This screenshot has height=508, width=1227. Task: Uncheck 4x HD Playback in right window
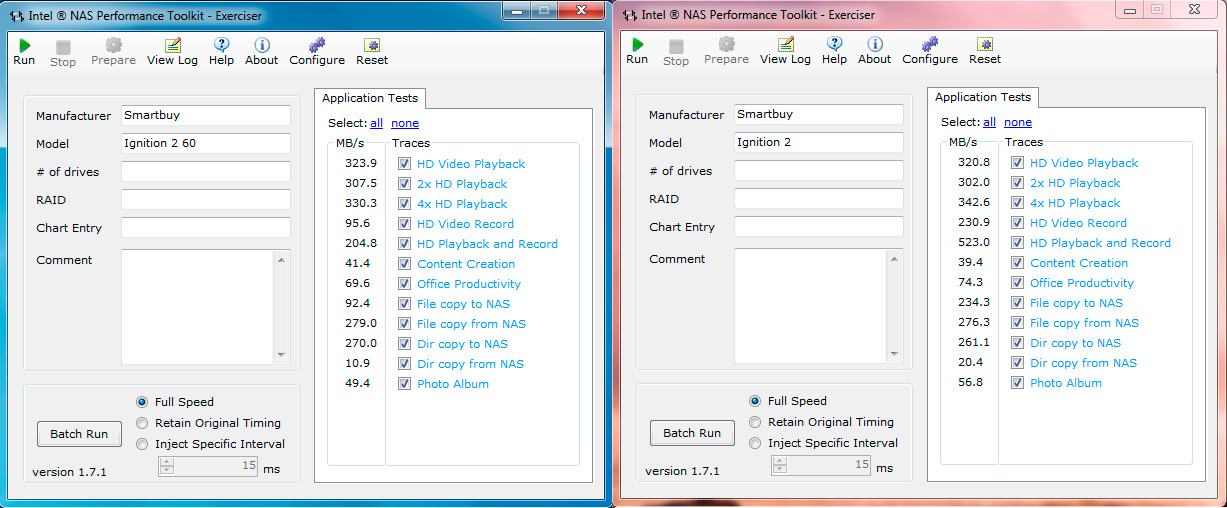1017,203
